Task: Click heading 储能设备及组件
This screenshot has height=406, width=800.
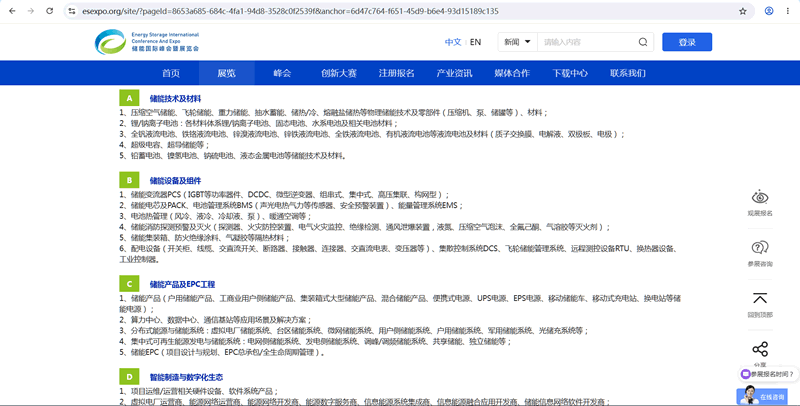Action: pos(175,181)
